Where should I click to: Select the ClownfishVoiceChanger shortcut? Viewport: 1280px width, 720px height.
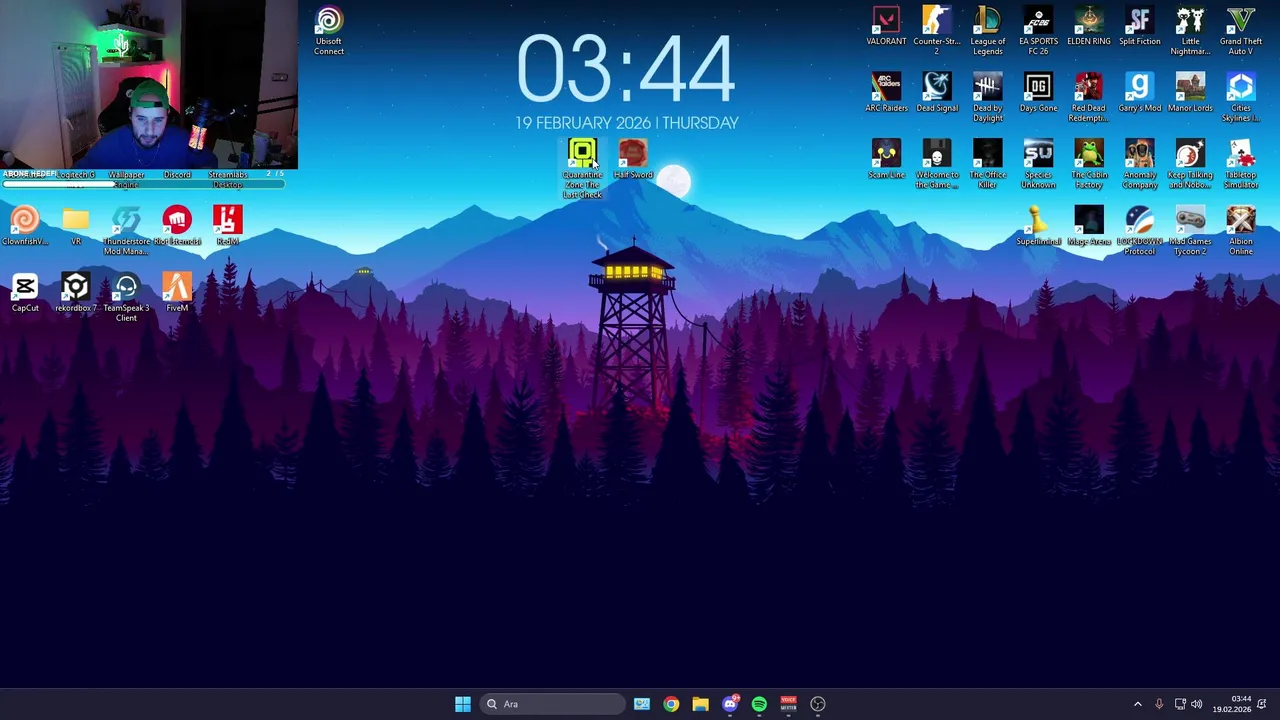coord(25,226)
